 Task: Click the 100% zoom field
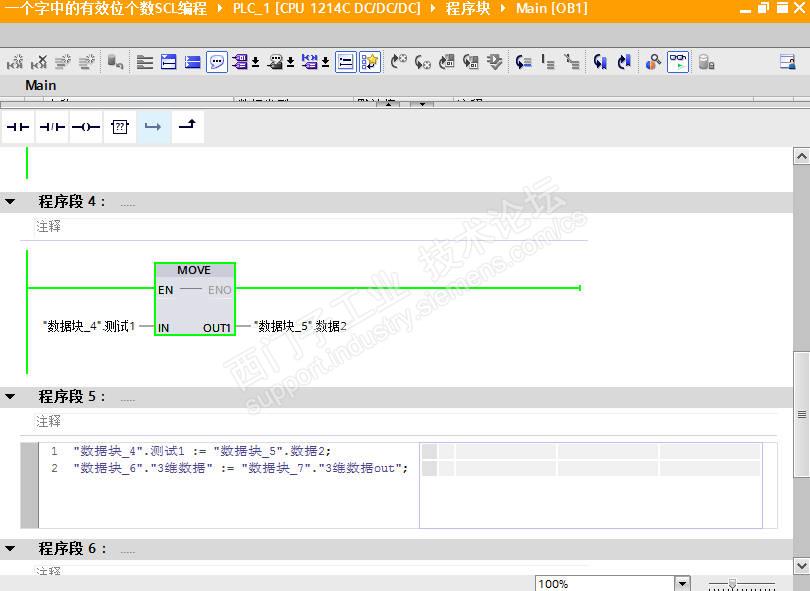[x=604, y=584]
